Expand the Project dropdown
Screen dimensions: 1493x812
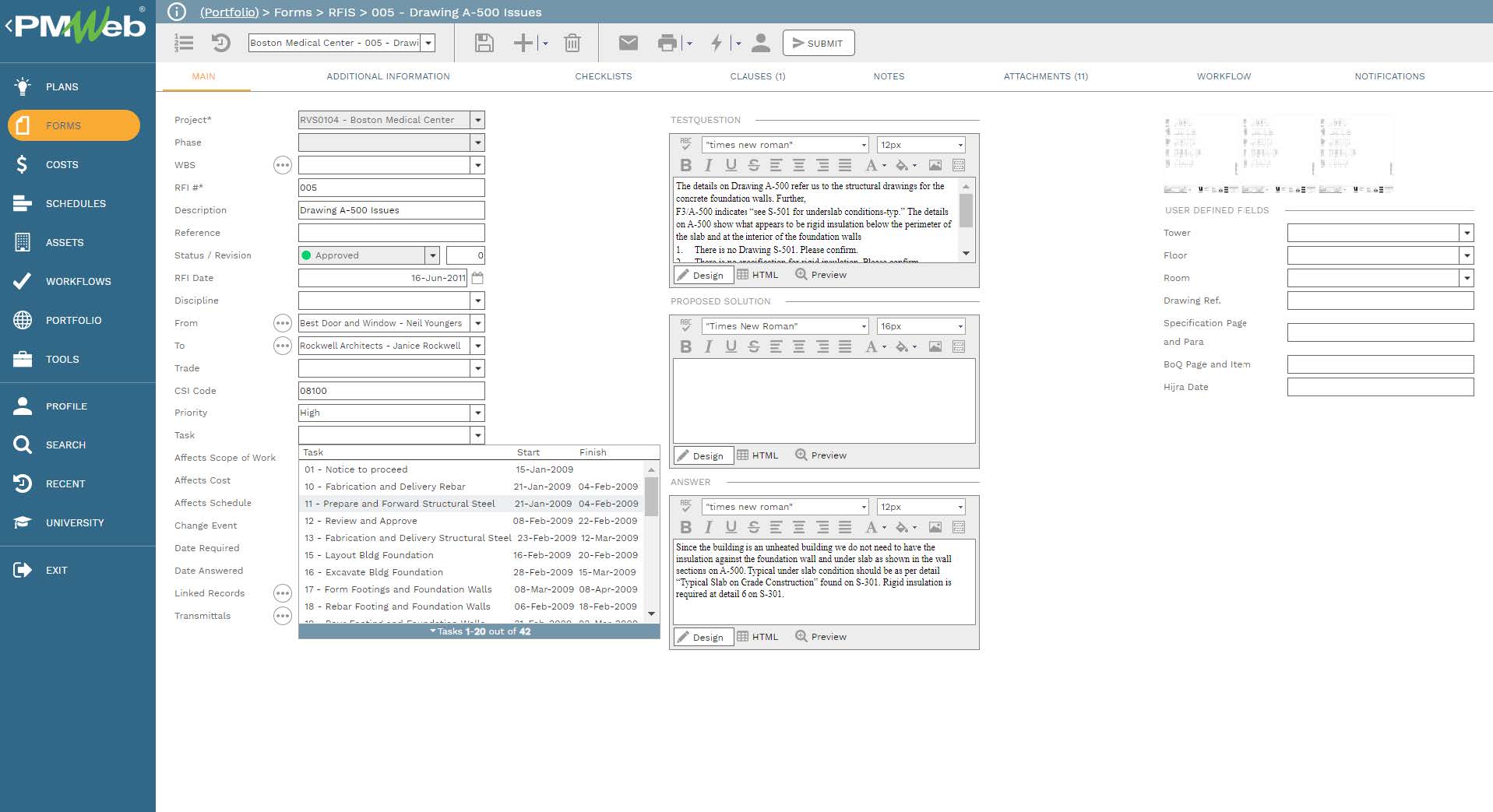[478, 120]
